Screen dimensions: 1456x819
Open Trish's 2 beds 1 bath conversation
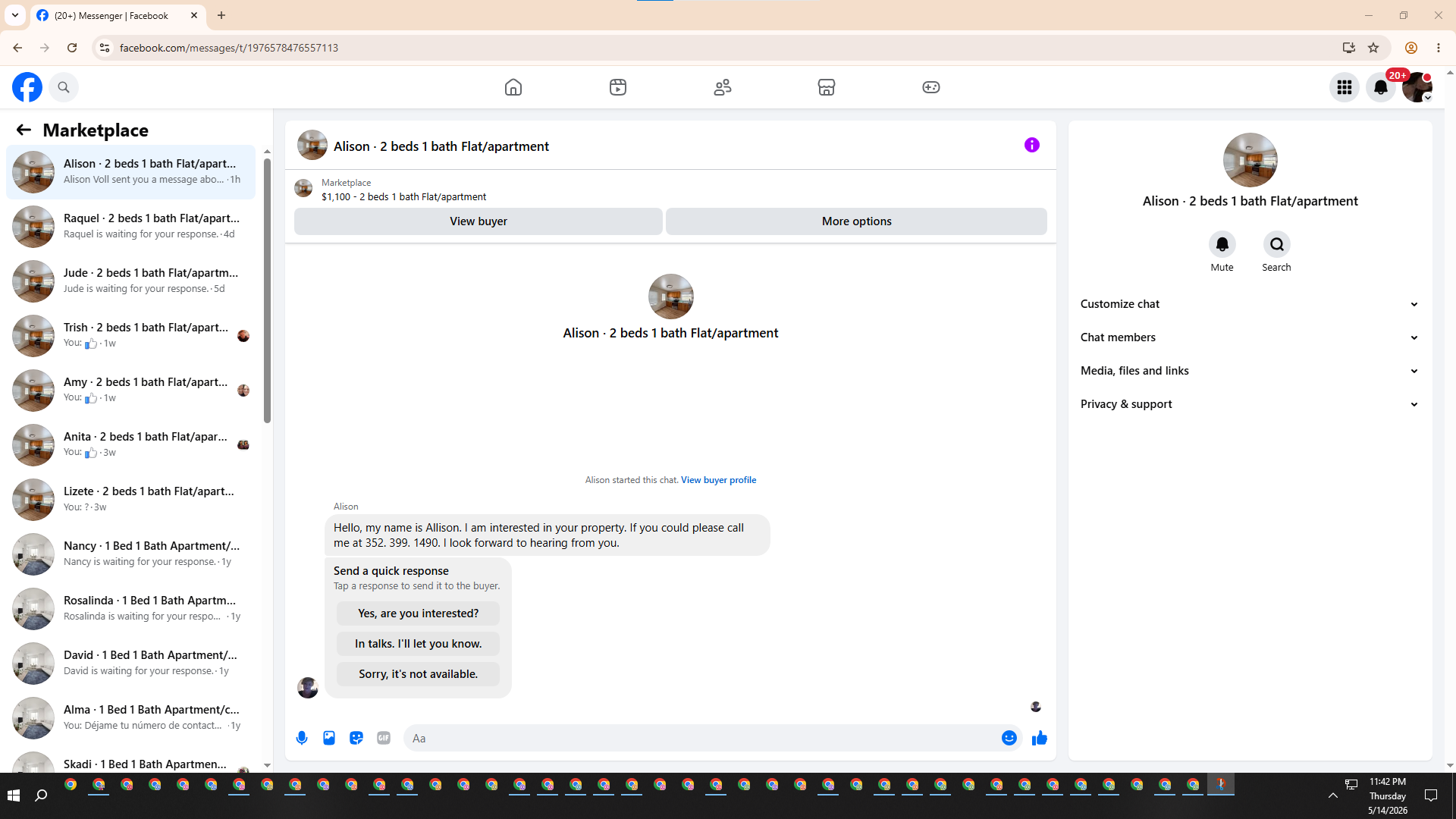point(130,335)
